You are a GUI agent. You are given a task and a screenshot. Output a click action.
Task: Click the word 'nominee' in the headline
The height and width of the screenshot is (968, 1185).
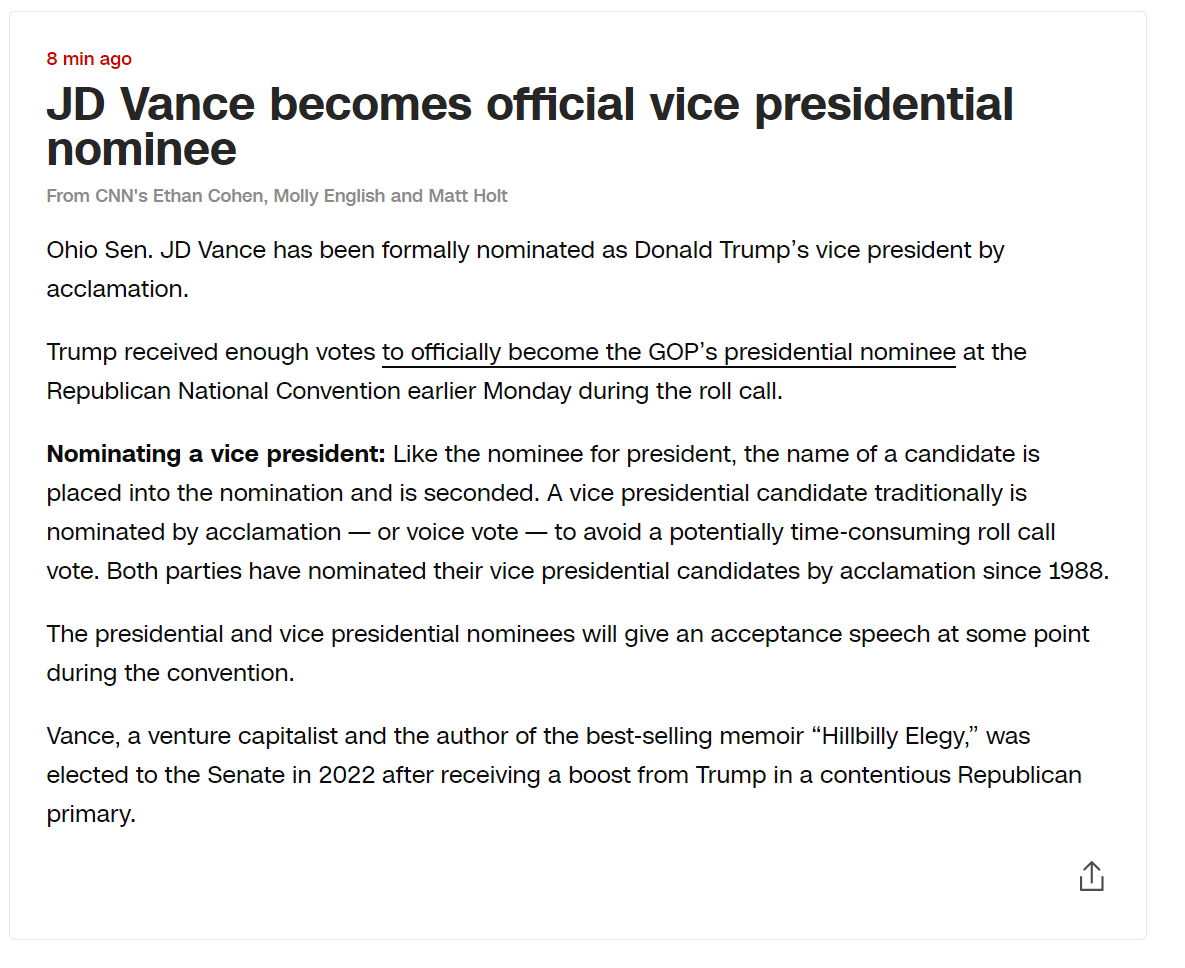[x=142, y=149]
